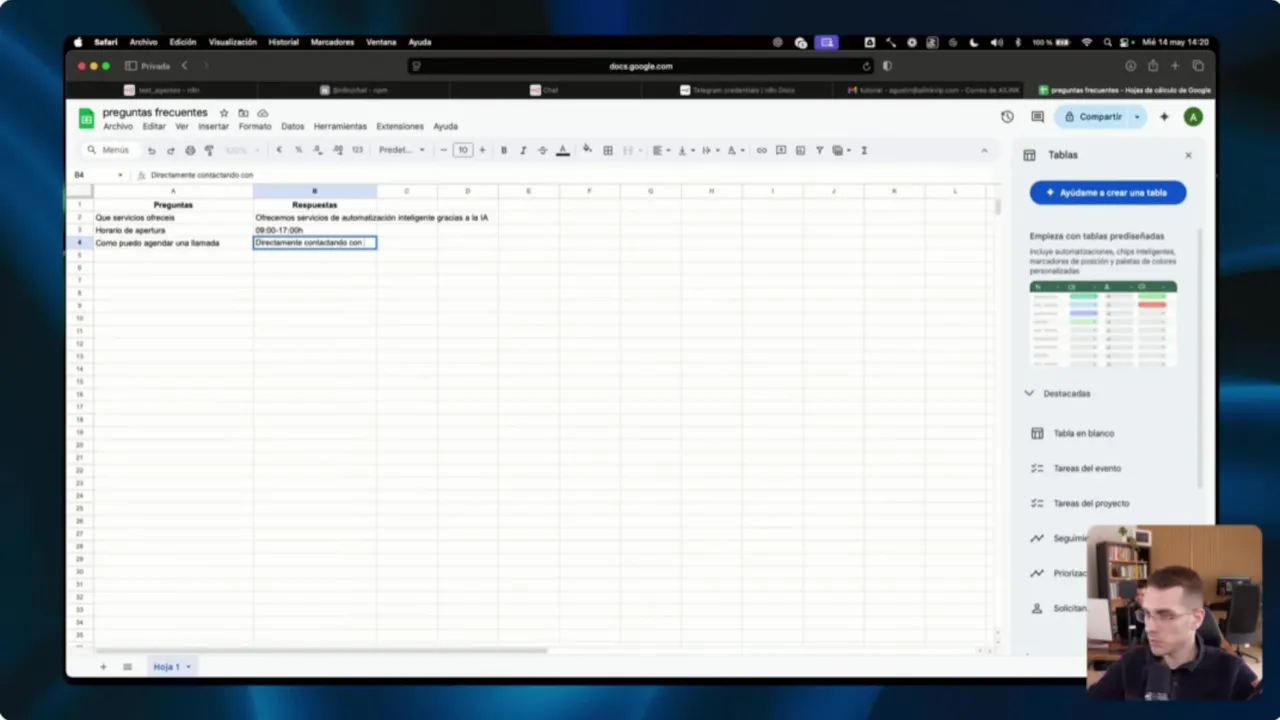The height and width of the screenshot is (720, 1280).
Task: Add a new sheet with plus
Action: 102,666
